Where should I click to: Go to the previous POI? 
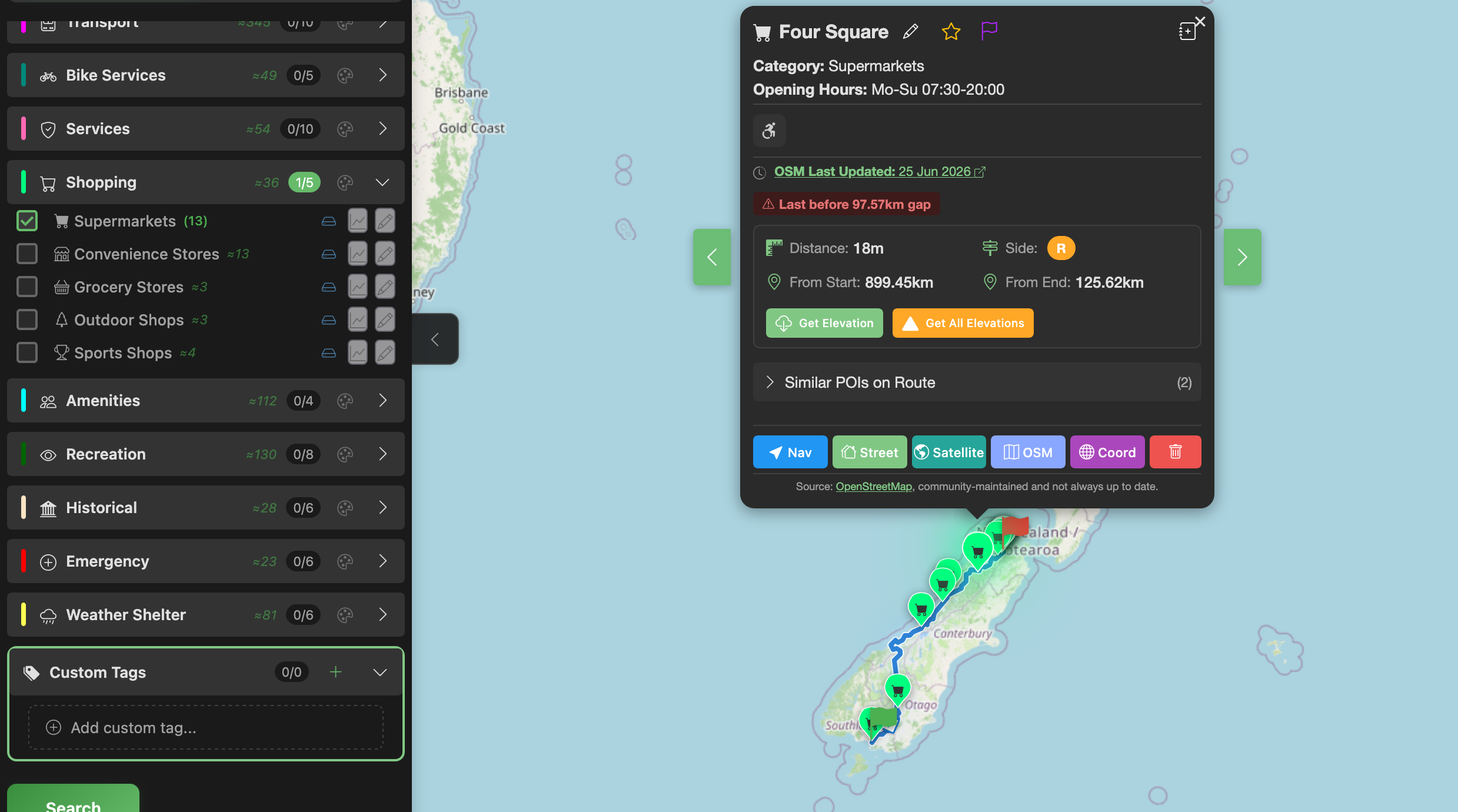click(x=712, y=257)
